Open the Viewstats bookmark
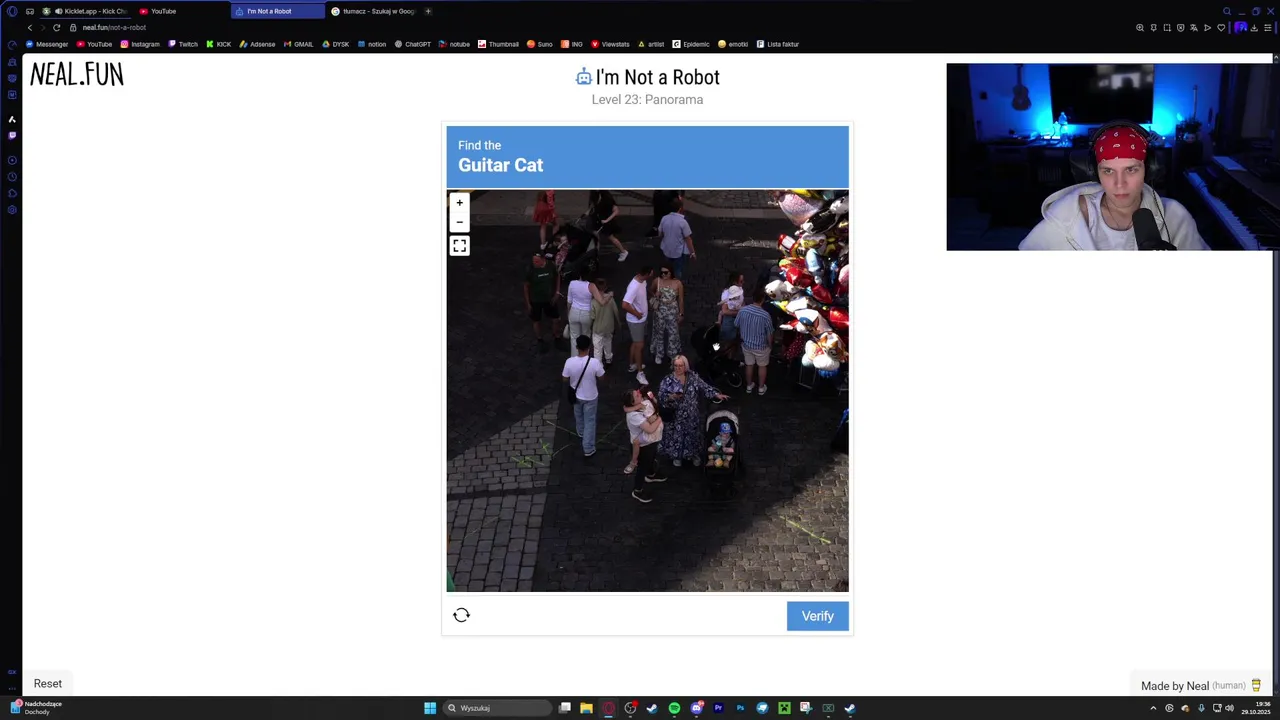Image resolution: width=1280 pixels, height=720 pixels. [x=610, y=44]
